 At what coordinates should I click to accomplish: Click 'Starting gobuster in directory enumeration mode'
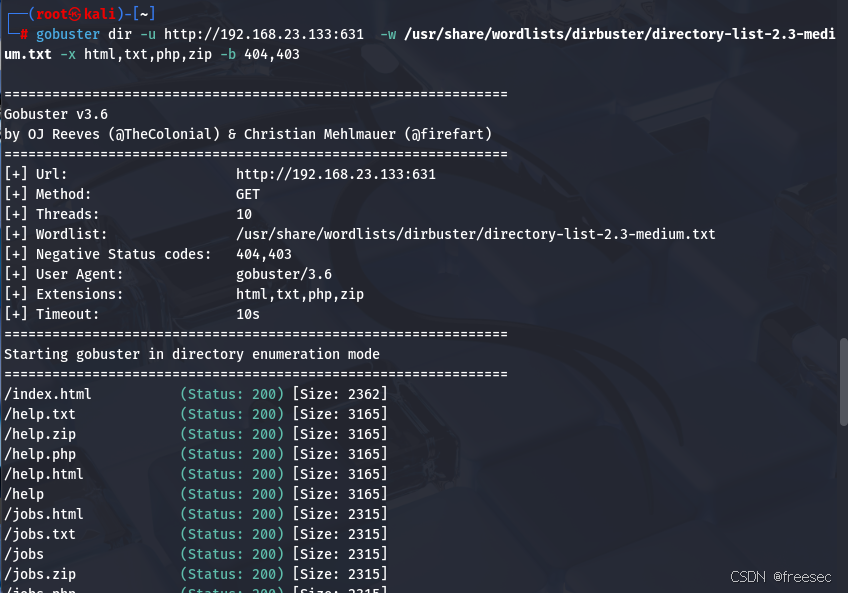[x=192, y=354]
